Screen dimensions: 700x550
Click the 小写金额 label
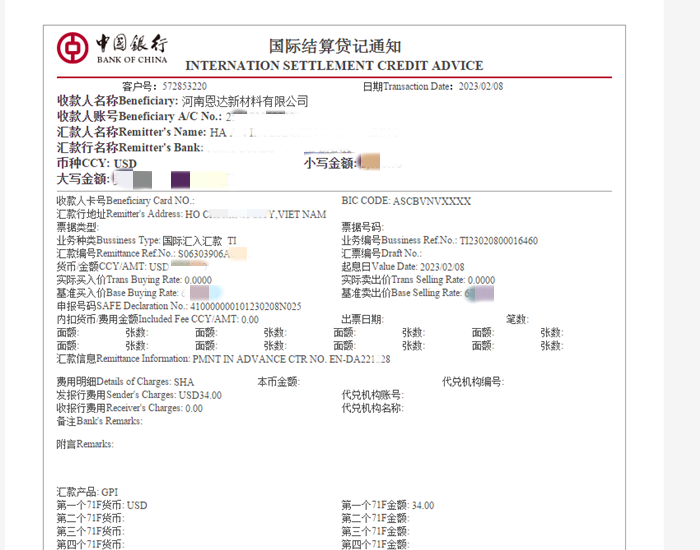pos(330,163)
